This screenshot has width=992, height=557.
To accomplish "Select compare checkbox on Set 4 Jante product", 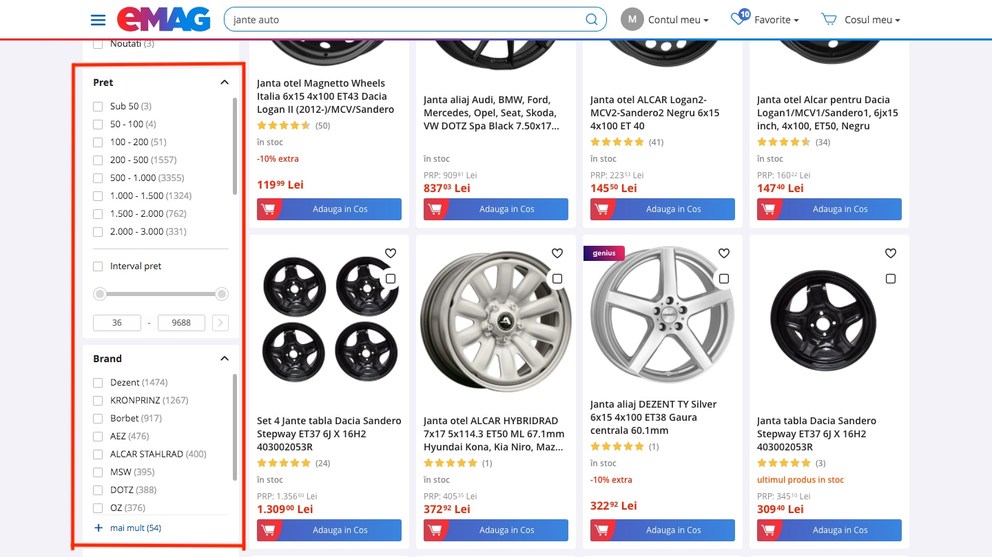I will pyautogui.click(x=390, y=278).
